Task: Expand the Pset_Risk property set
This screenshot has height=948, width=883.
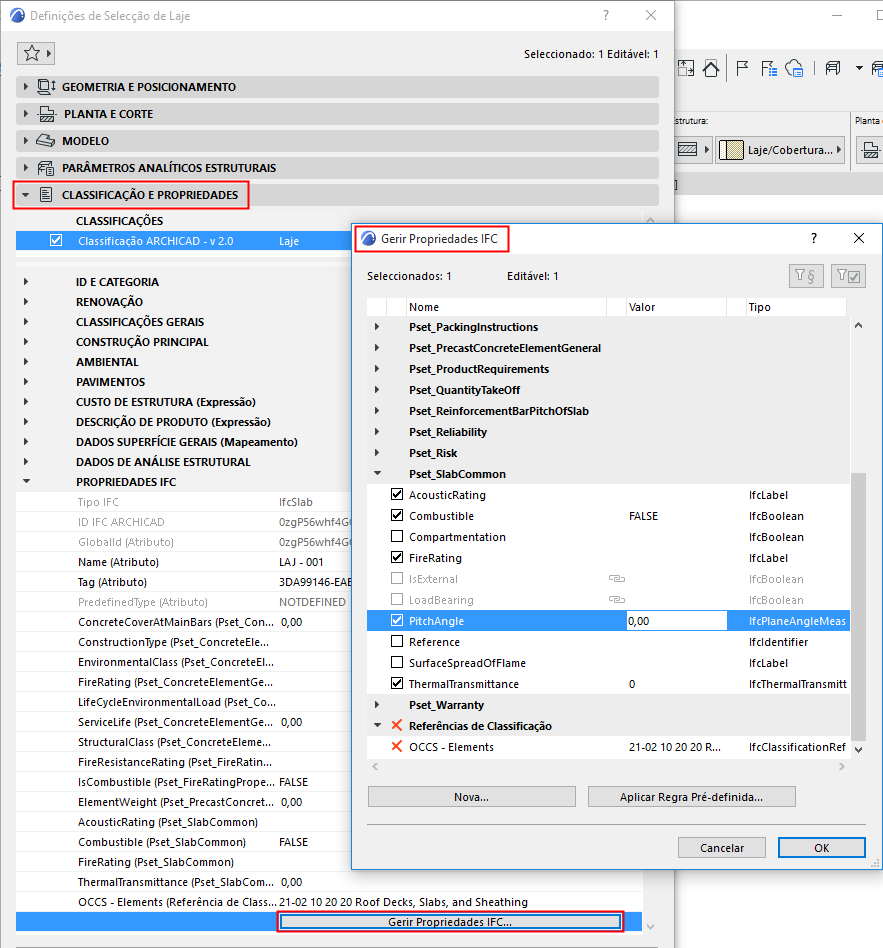Action: pos(378,452)
